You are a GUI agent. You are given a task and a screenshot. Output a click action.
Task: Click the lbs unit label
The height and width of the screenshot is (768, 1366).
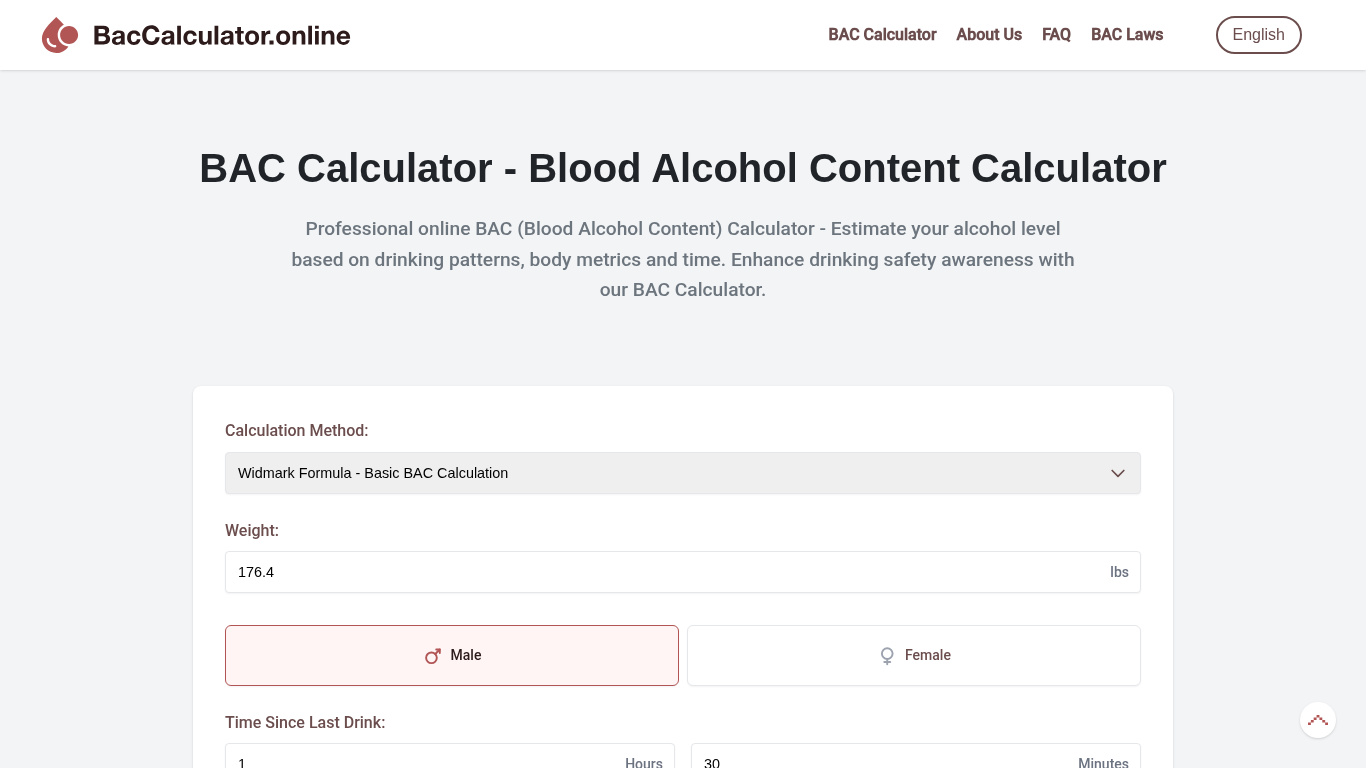1119,572
